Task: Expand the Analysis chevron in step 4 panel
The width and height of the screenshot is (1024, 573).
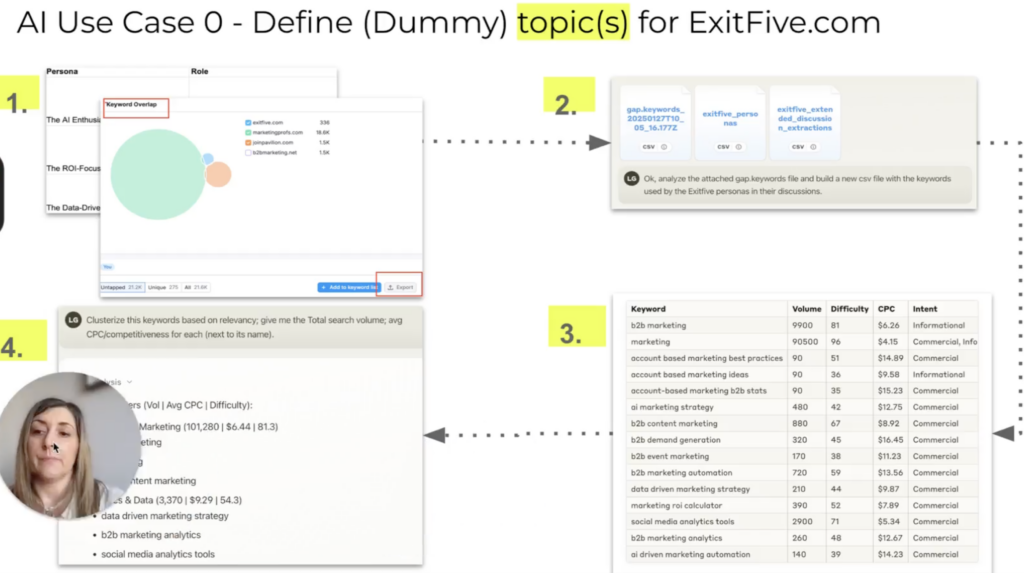Action: 129,382
